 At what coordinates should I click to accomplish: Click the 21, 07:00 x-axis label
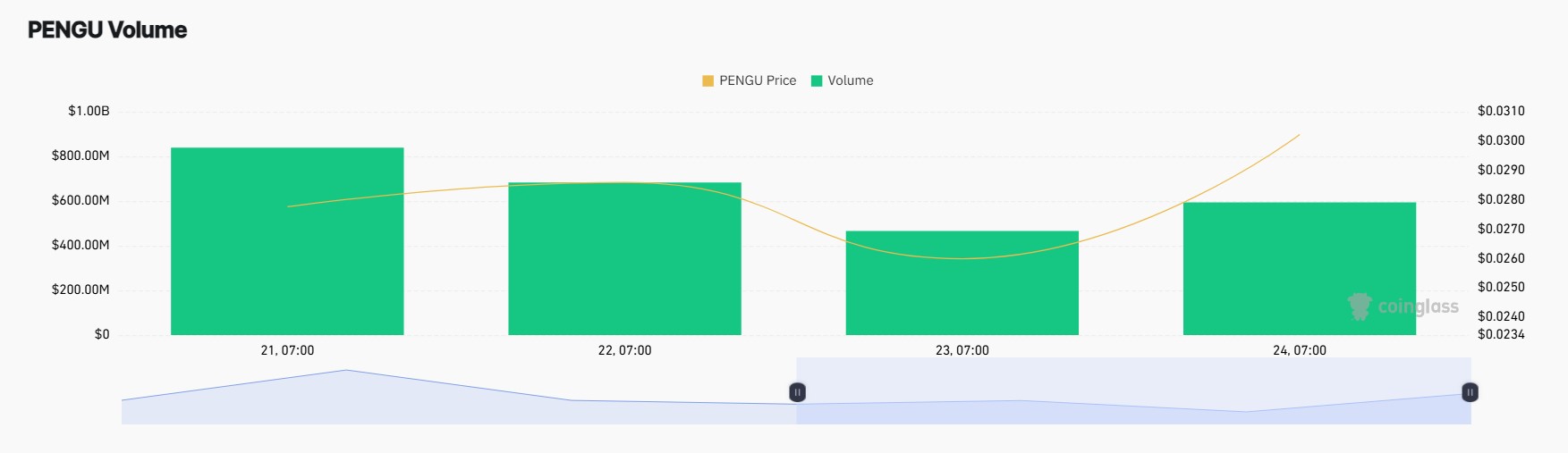pyautogui.click(x=287, y=350)
